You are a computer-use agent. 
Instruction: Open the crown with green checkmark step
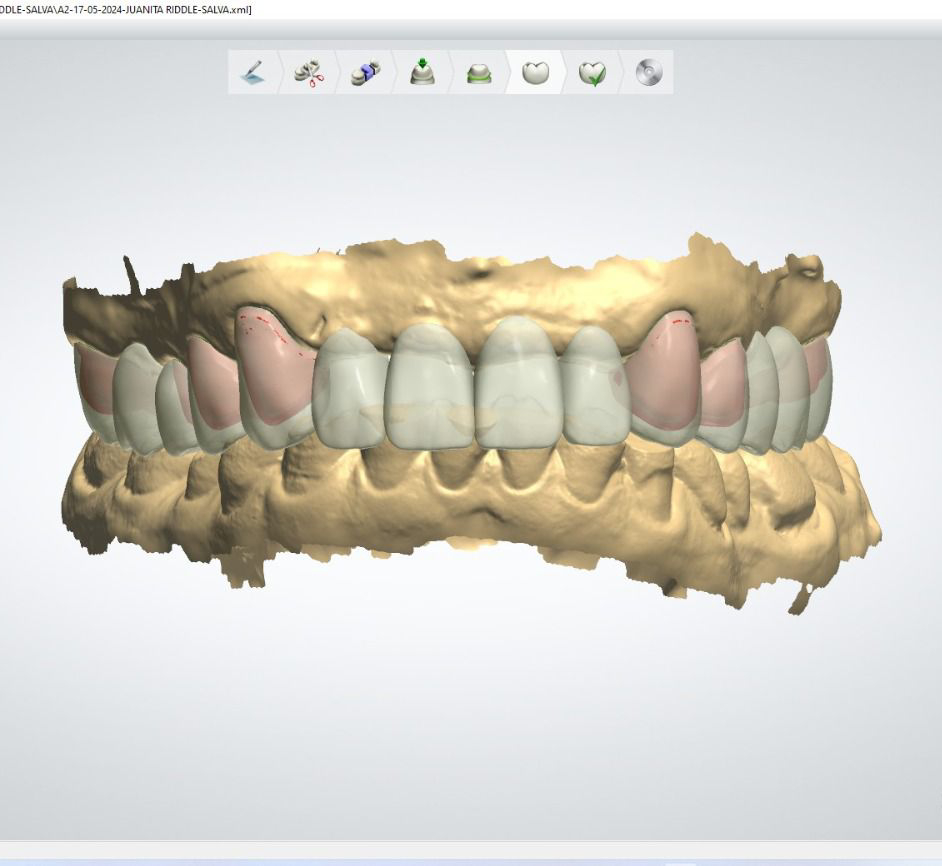pos(593,73)
